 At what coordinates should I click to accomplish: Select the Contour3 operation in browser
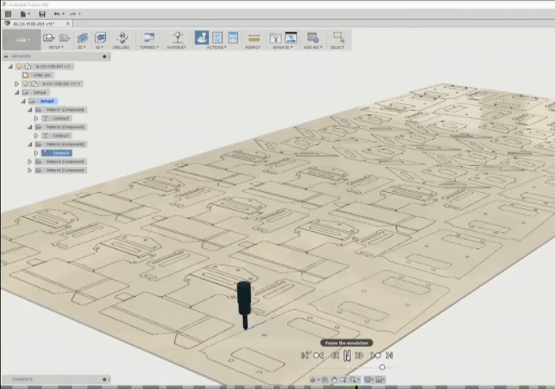tap(57, 136)
